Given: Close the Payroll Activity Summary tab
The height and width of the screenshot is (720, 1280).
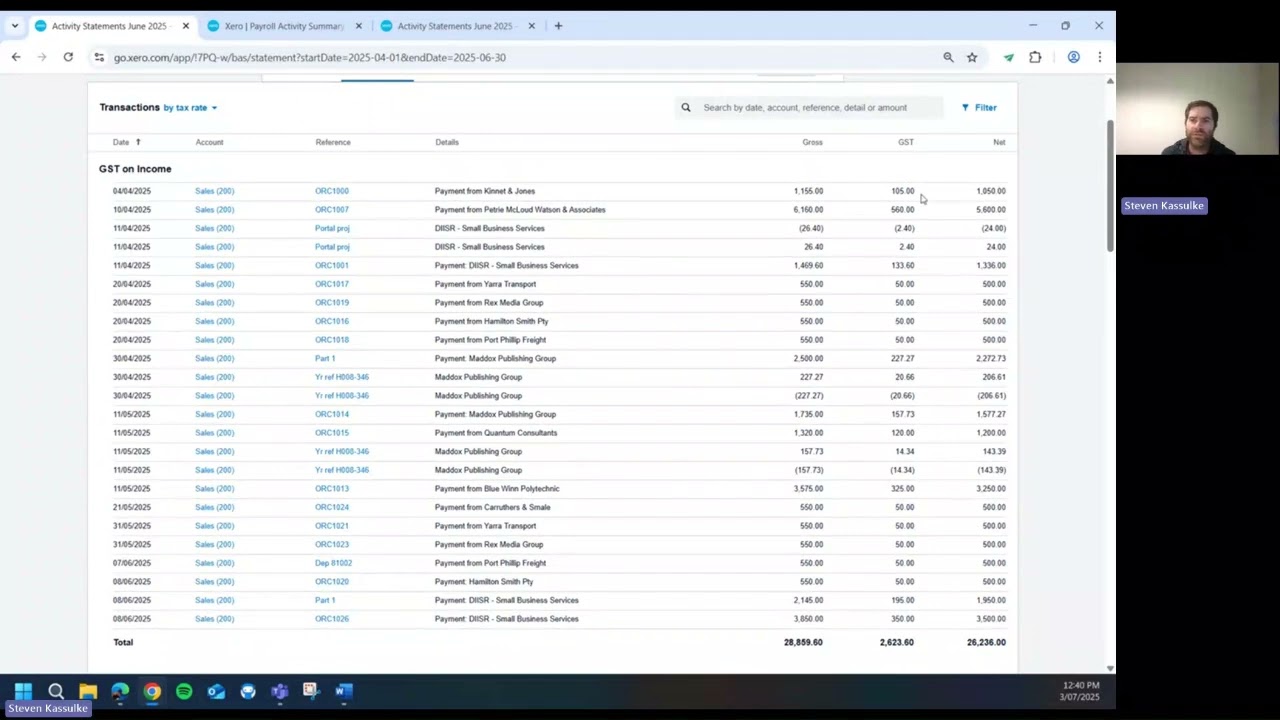Looking at the screenshot, I should pos(358,26).
